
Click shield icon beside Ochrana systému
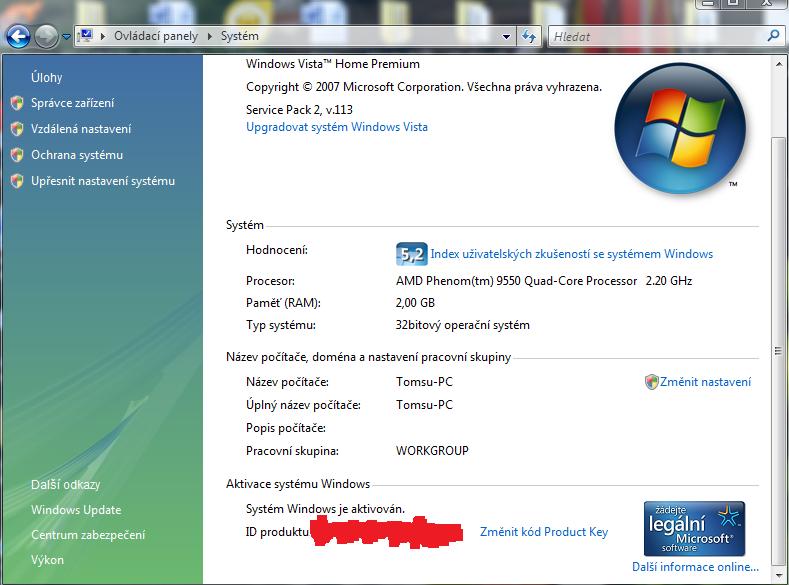click(17, 155)
